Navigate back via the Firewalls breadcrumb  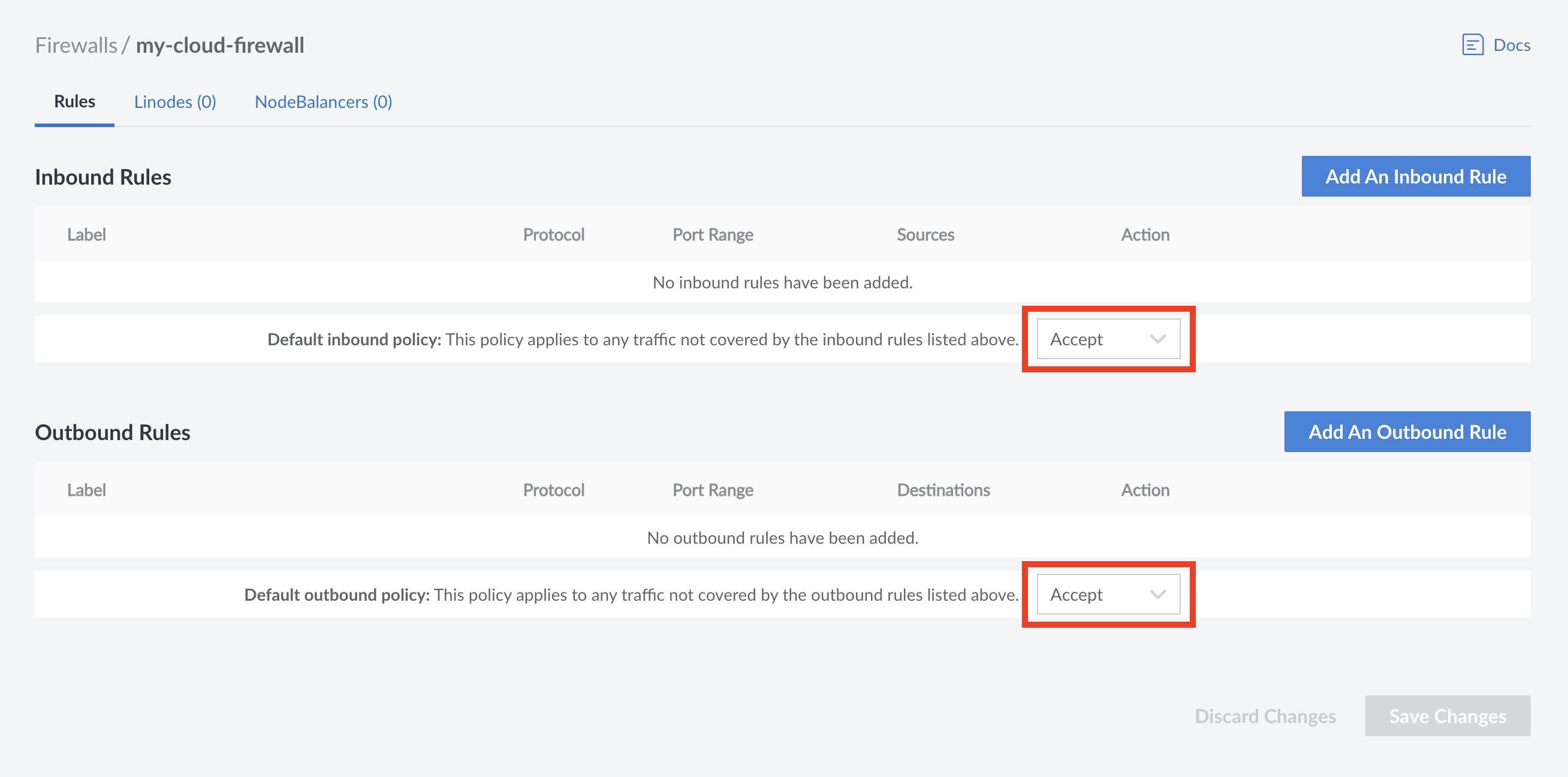coord(77,44)
